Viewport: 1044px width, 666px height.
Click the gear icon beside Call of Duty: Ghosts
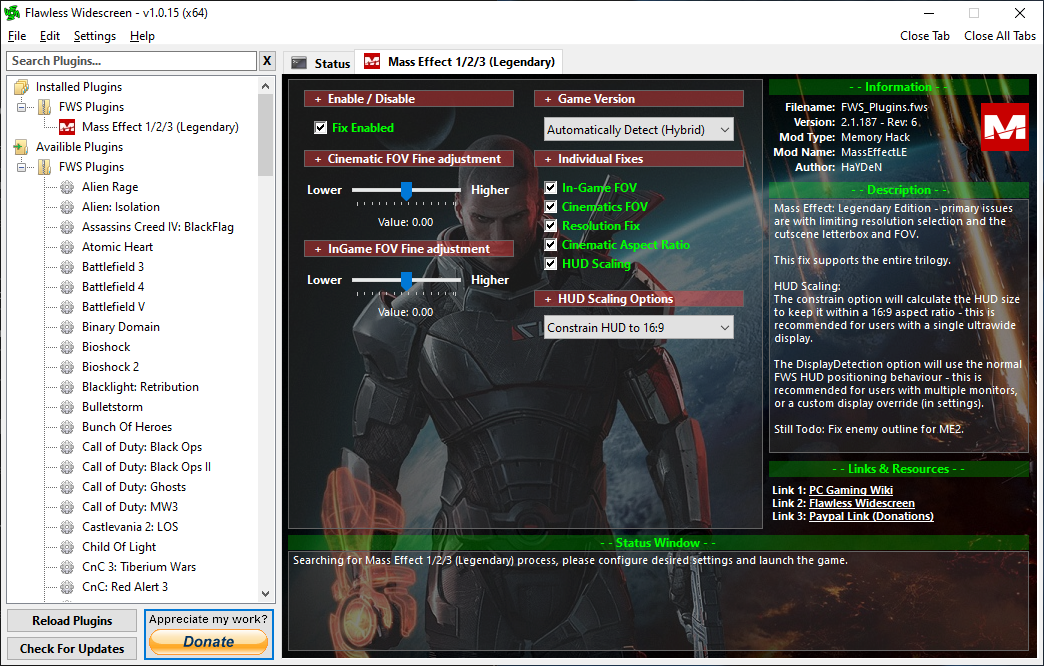click(67, 487)
